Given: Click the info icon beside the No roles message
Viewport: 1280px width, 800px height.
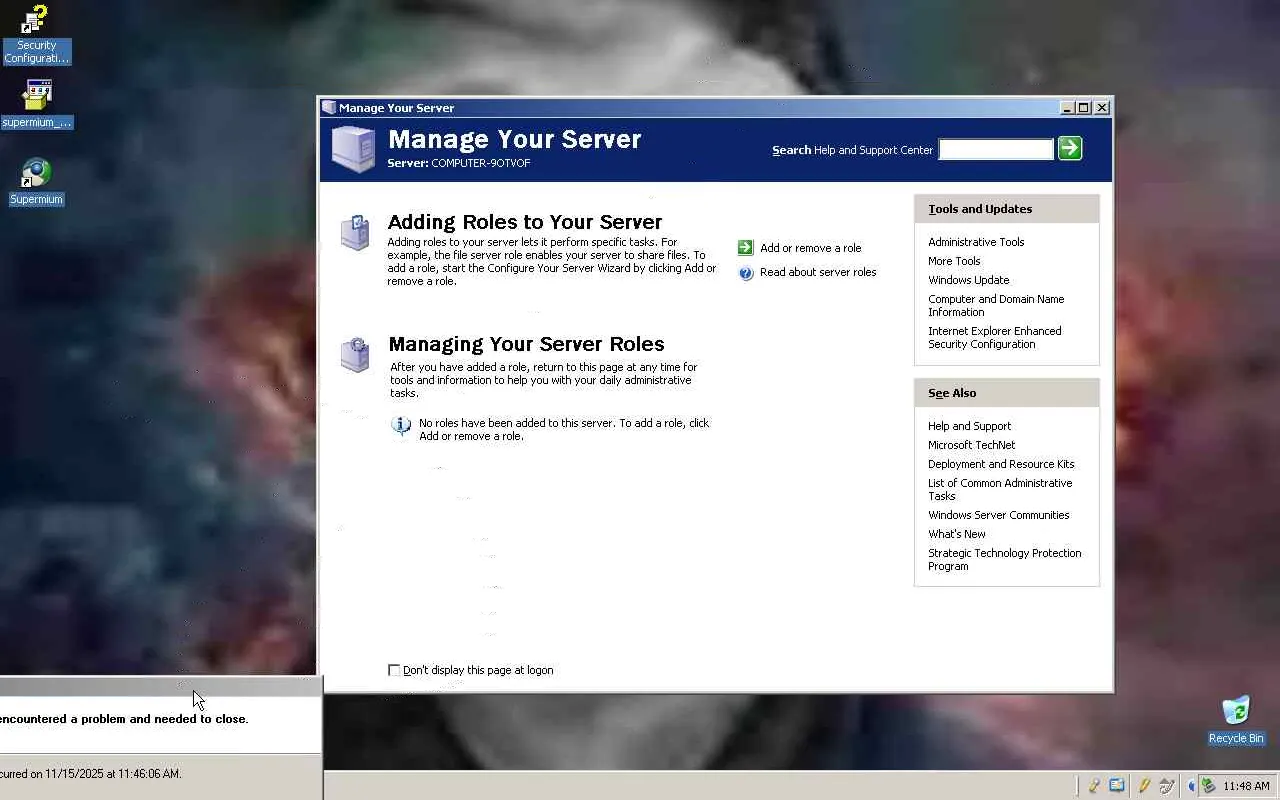Looking at the screenshot, I should [x=401, y=427].
